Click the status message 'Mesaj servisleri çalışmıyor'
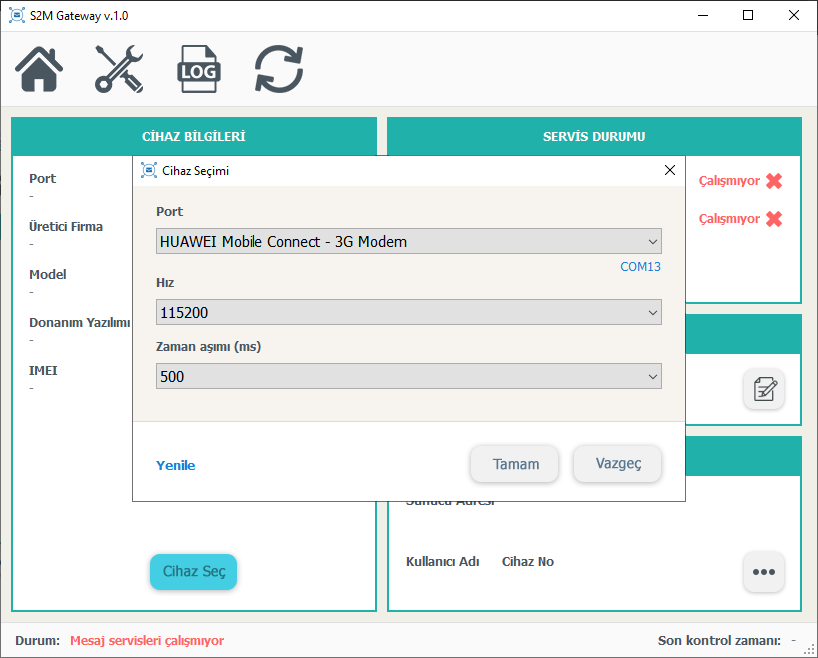 pyautogui.click(x=147, y=641)
